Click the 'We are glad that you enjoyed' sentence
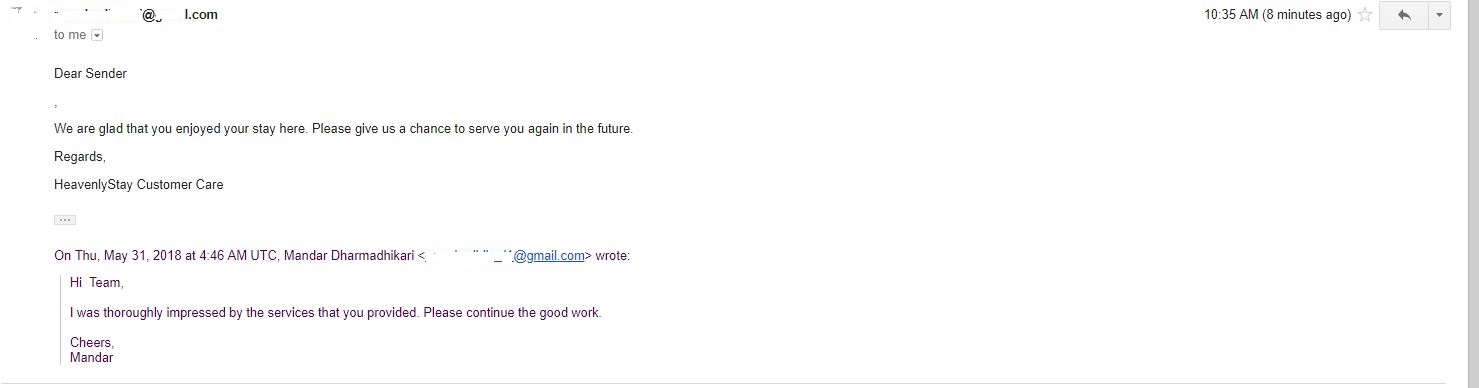 [343, 129]
